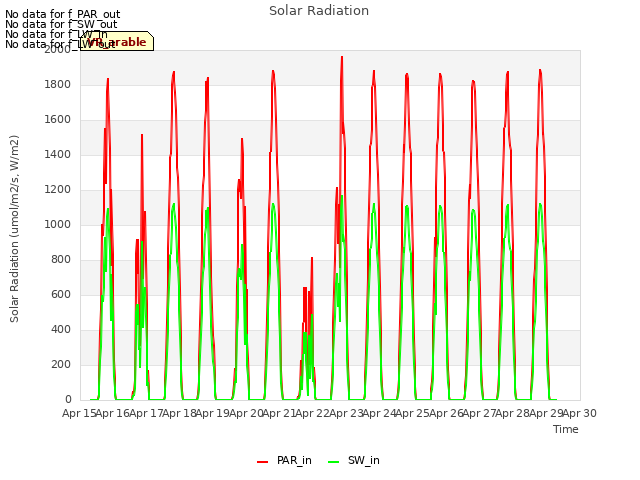This screenshot has width=640, height=480.
Task: Click the 'No data for f_SW_out' message
Action: pos(61,24)
